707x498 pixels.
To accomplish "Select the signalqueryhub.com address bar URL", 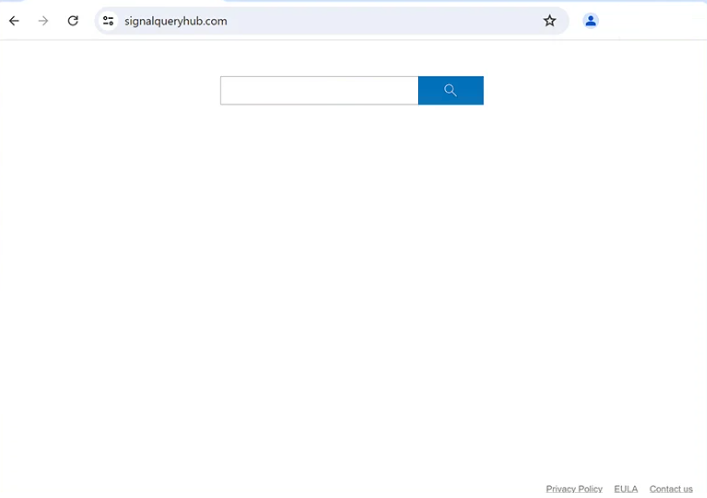I will pos(176,21).
